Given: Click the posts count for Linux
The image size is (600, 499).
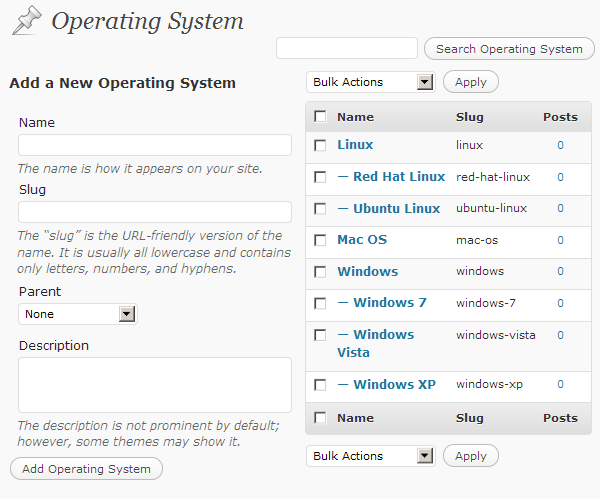Looking at the screenshot, I should click(560, 145).
